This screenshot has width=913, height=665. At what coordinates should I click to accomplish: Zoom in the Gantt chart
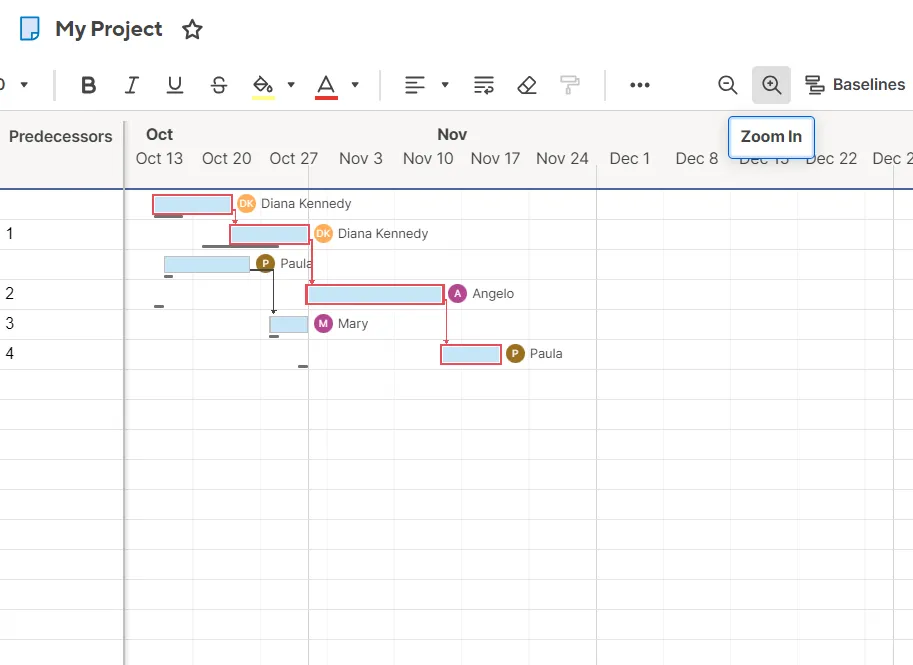pos(772,85)
